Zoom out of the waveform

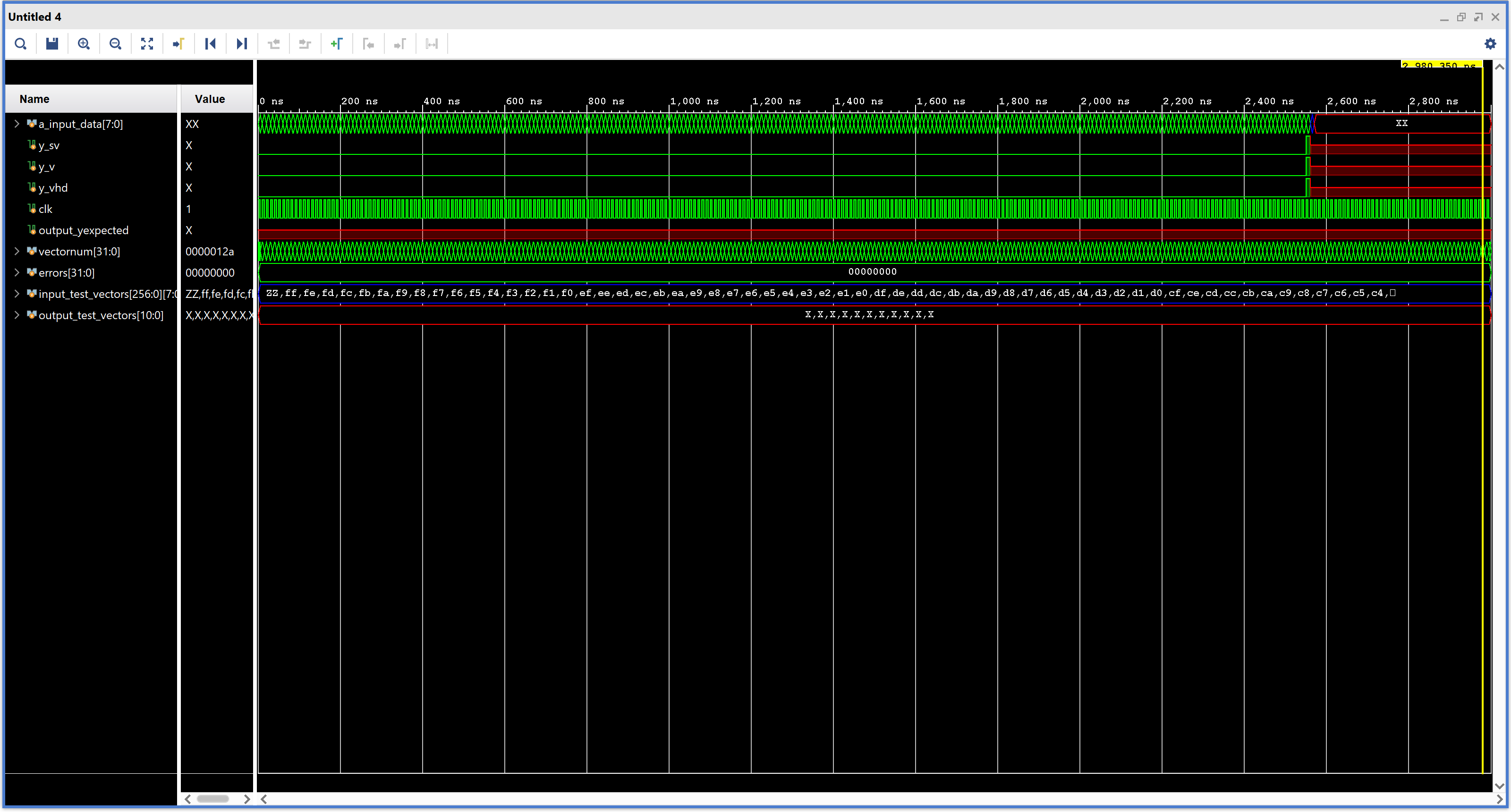tap(116, 44)
